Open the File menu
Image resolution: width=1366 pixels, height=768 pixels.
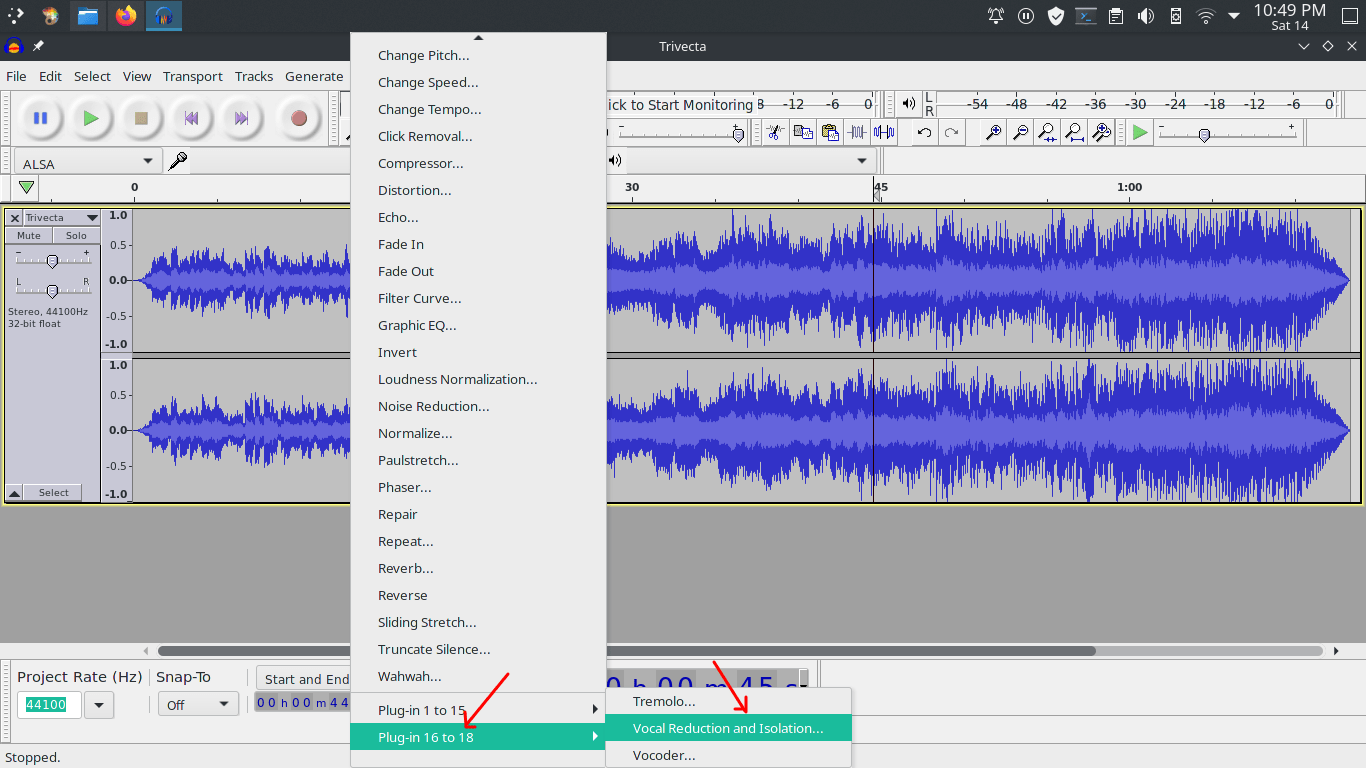pyautogui.click(x=16, y=76)
